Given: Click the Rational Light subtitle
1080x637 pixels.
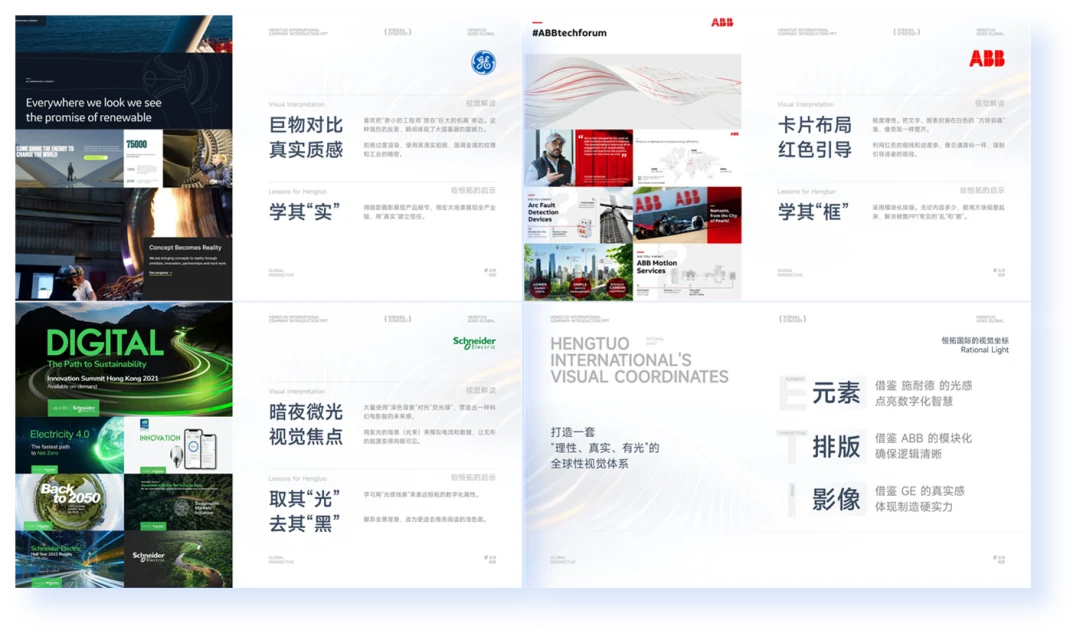Looking at the screenshot, I should 984,350.
